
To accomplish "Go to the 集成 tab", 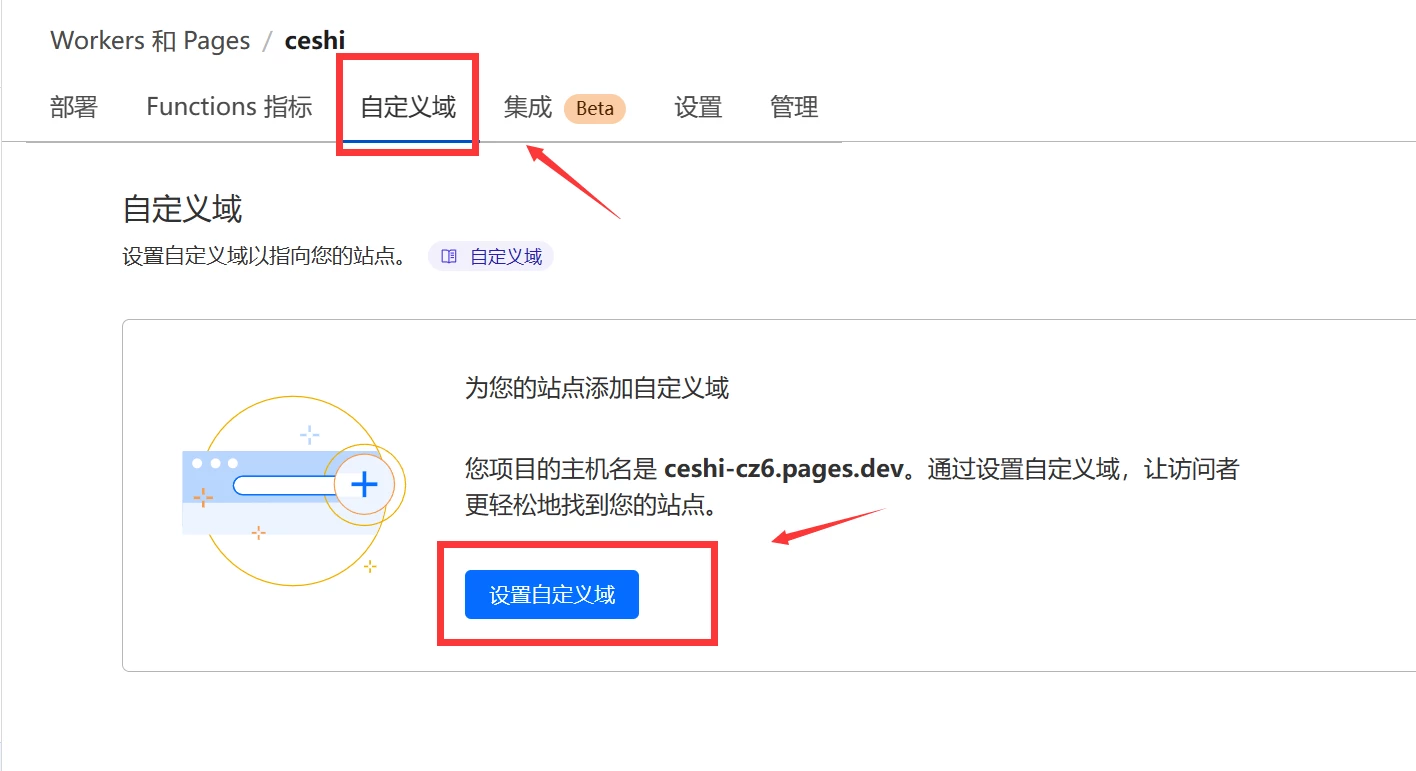I will [528, 107].
